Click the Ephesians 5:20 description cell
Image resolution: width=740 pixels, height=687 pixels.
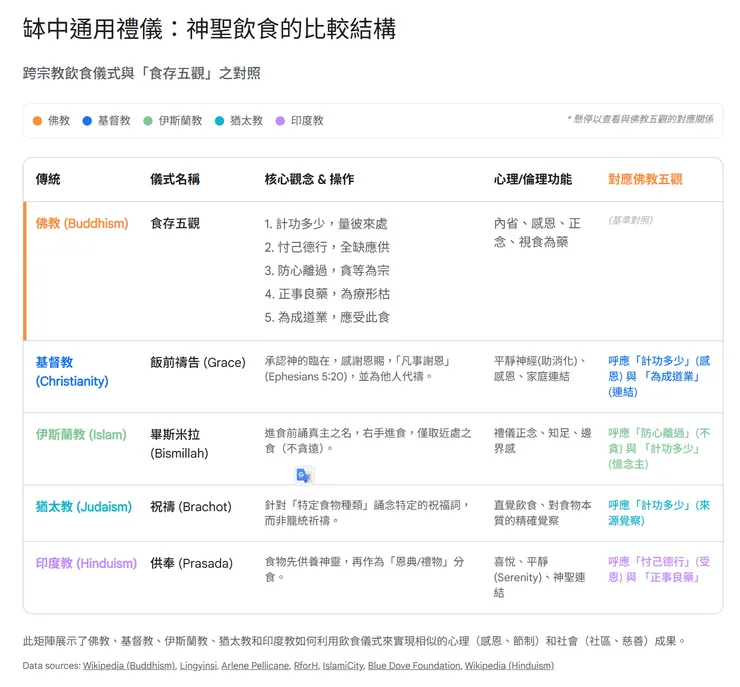click(358, 369)
